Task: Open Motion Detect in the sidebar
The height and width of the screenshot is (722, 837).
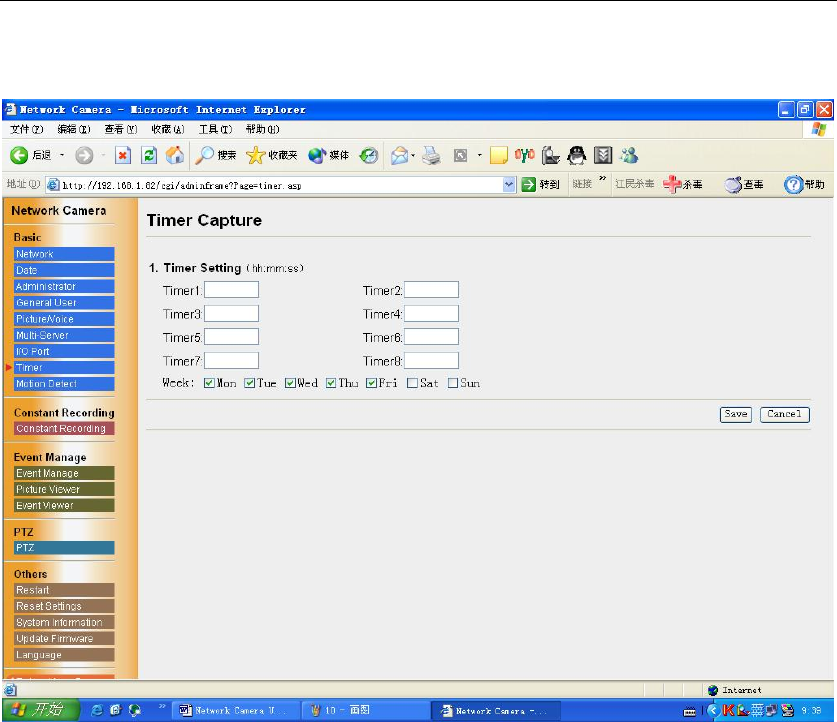Action: pos(45,384)
